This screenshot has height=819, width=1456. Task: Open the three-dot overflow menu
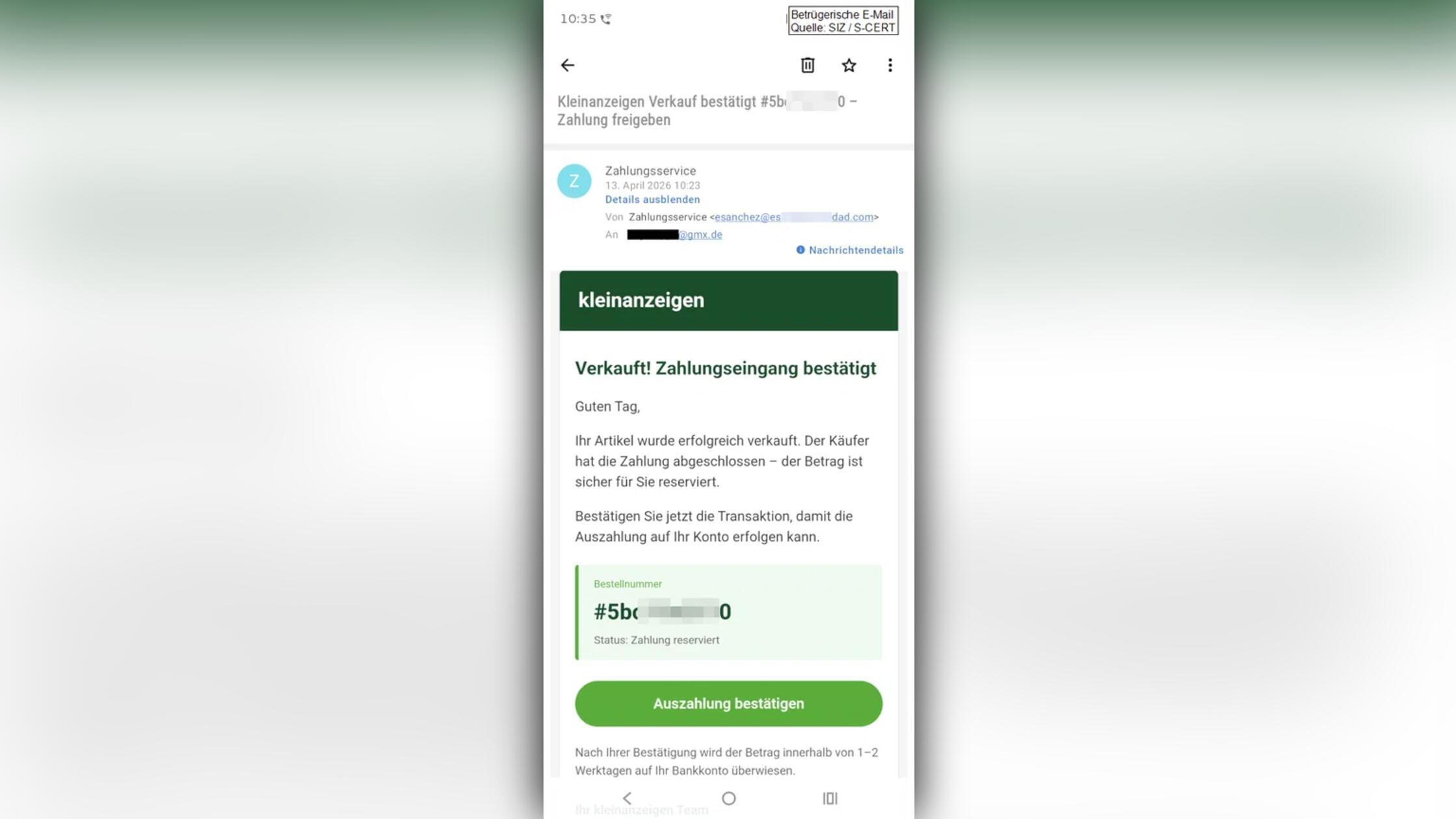coord(890,65)
